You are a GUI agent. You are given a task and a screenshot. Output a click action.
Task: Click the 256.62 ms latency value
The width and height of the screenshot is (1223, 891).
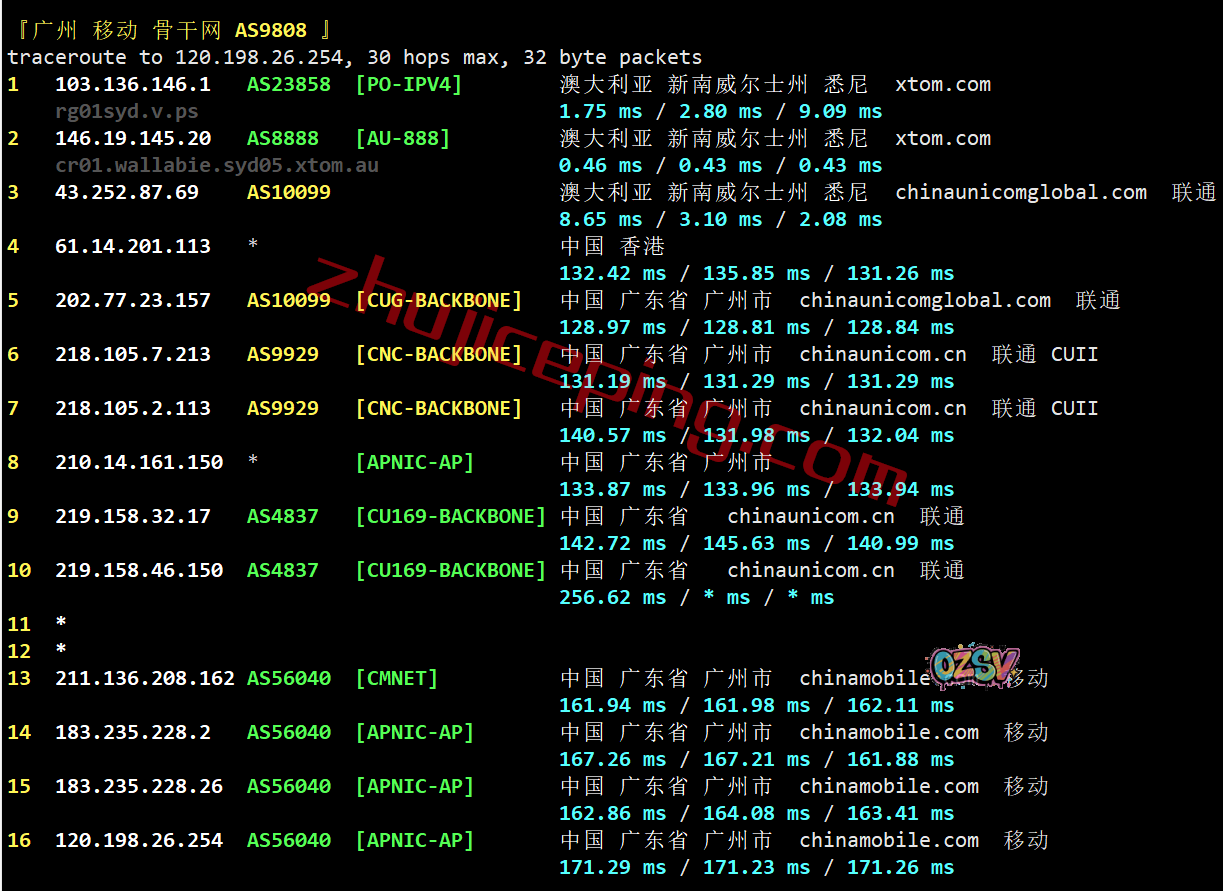pyautogui.click(x=612, y=598)
